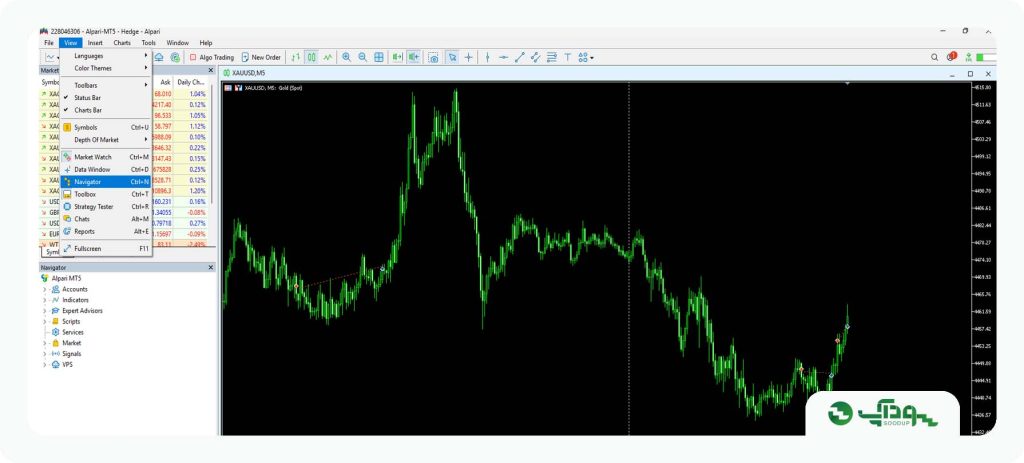Open the Insert menu
Viewport: 1024px width, 463px height.
[95, 42]
